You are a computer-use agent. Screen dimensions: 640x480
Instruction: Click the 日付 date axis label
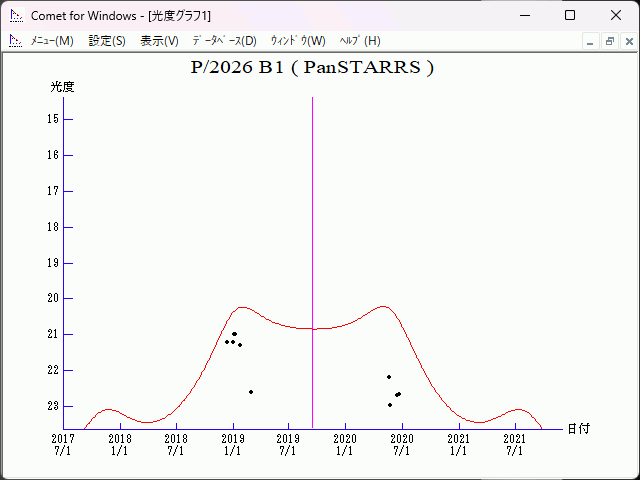[x=578, y=428]
